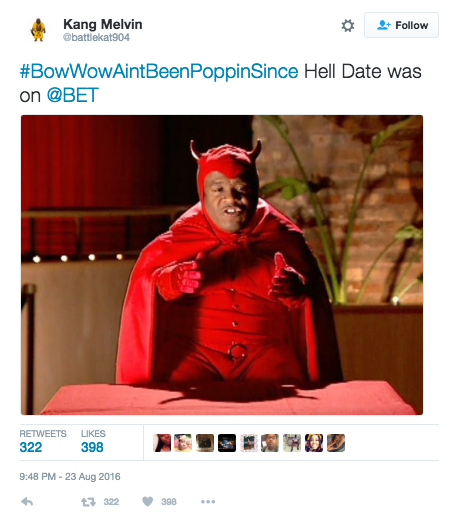Open the red devil costume image
Viewport: 455px width, 529px height.
(x=222, y=265)
